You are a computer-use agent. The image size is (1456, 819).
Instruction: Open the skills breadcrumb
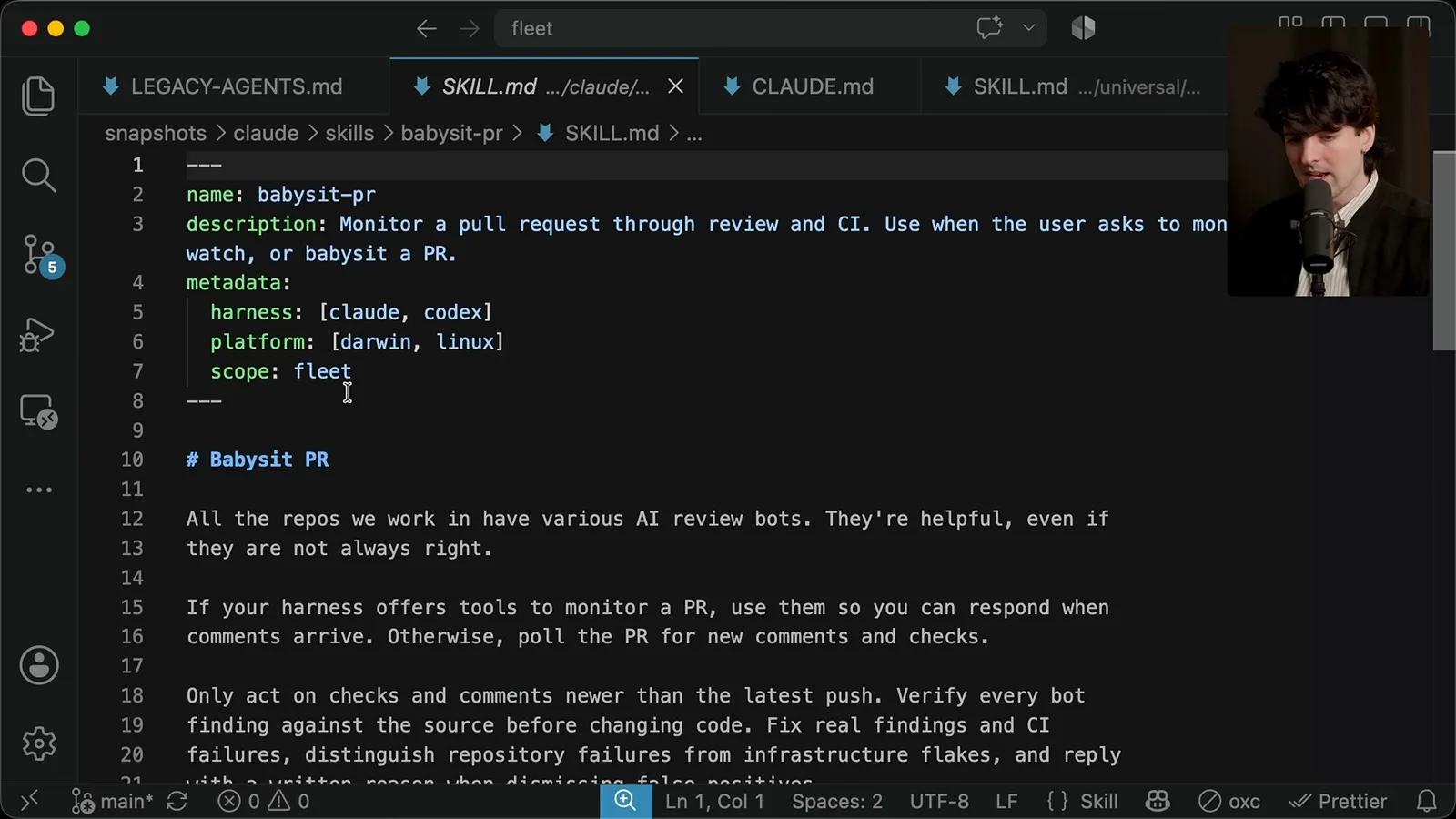tap(349, 134)
